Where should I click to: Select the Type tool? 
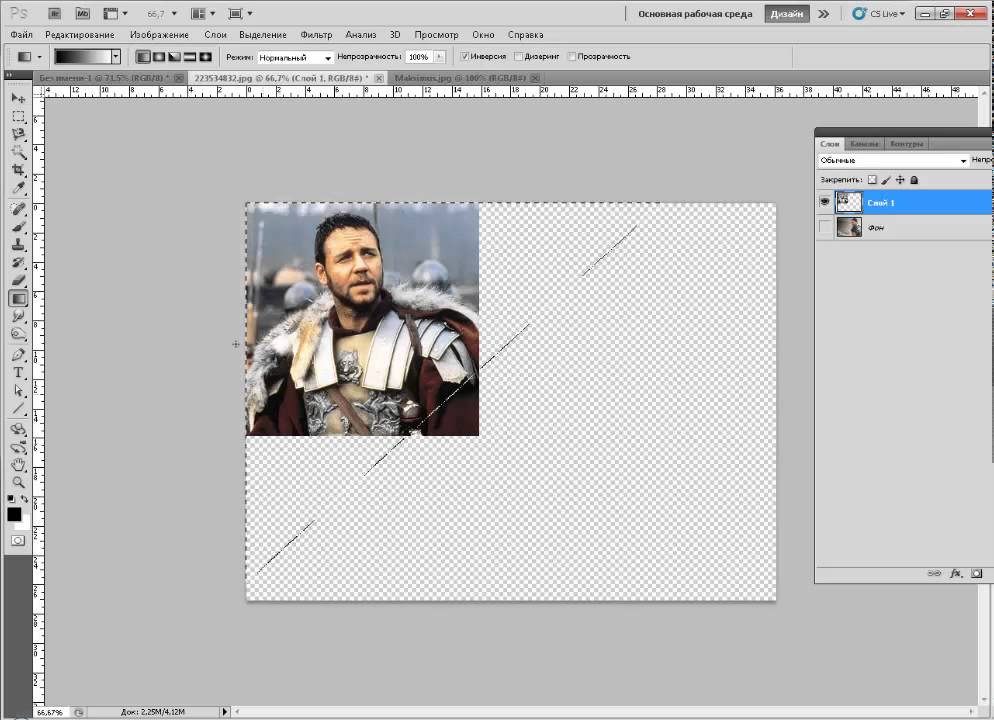pyautogui.click(x=18, y=373)
